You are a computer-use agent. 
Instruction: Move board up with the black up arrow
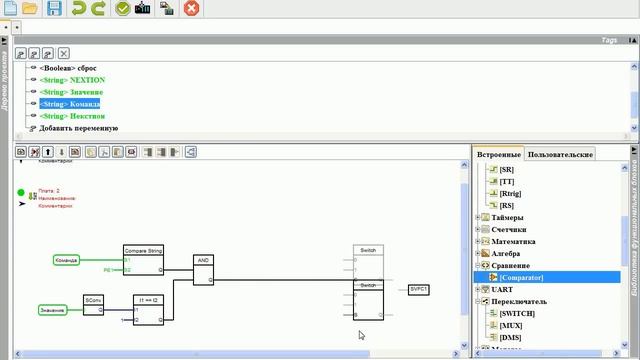pos(48,152)
